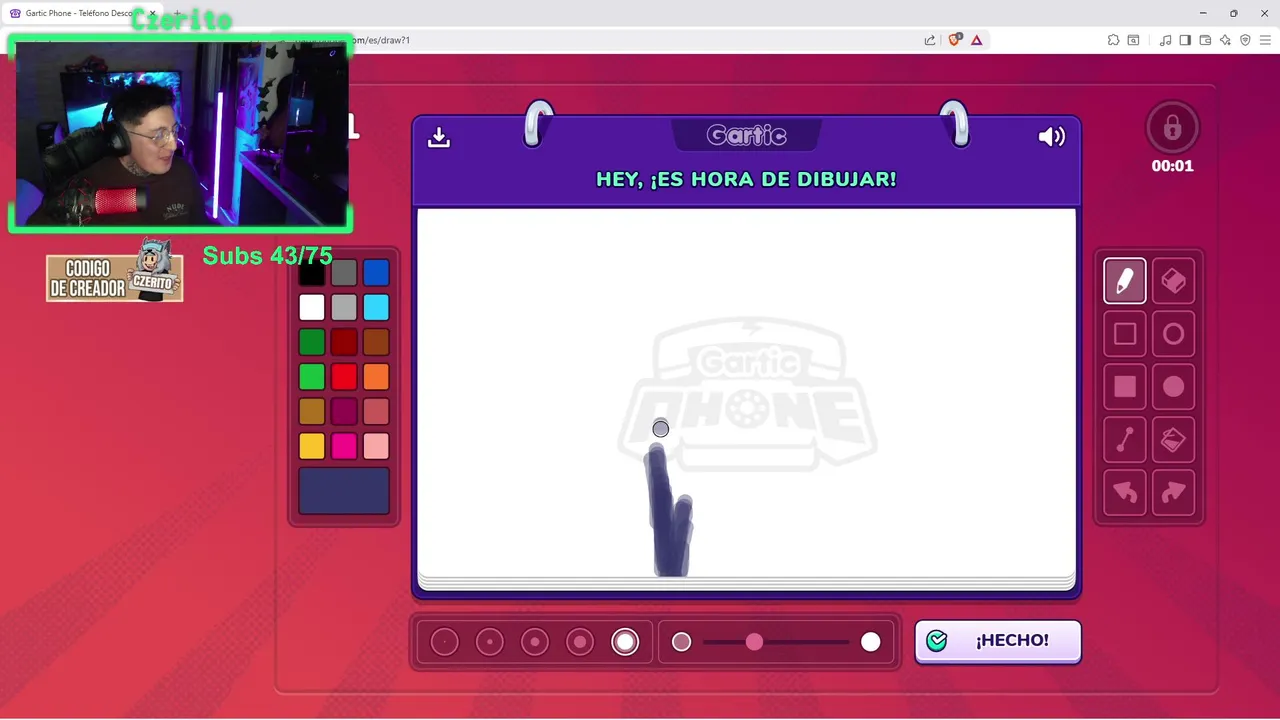Choose the empty ellipse tool
Viewport: 1280px width, 720px height.
coord(1173,334)
